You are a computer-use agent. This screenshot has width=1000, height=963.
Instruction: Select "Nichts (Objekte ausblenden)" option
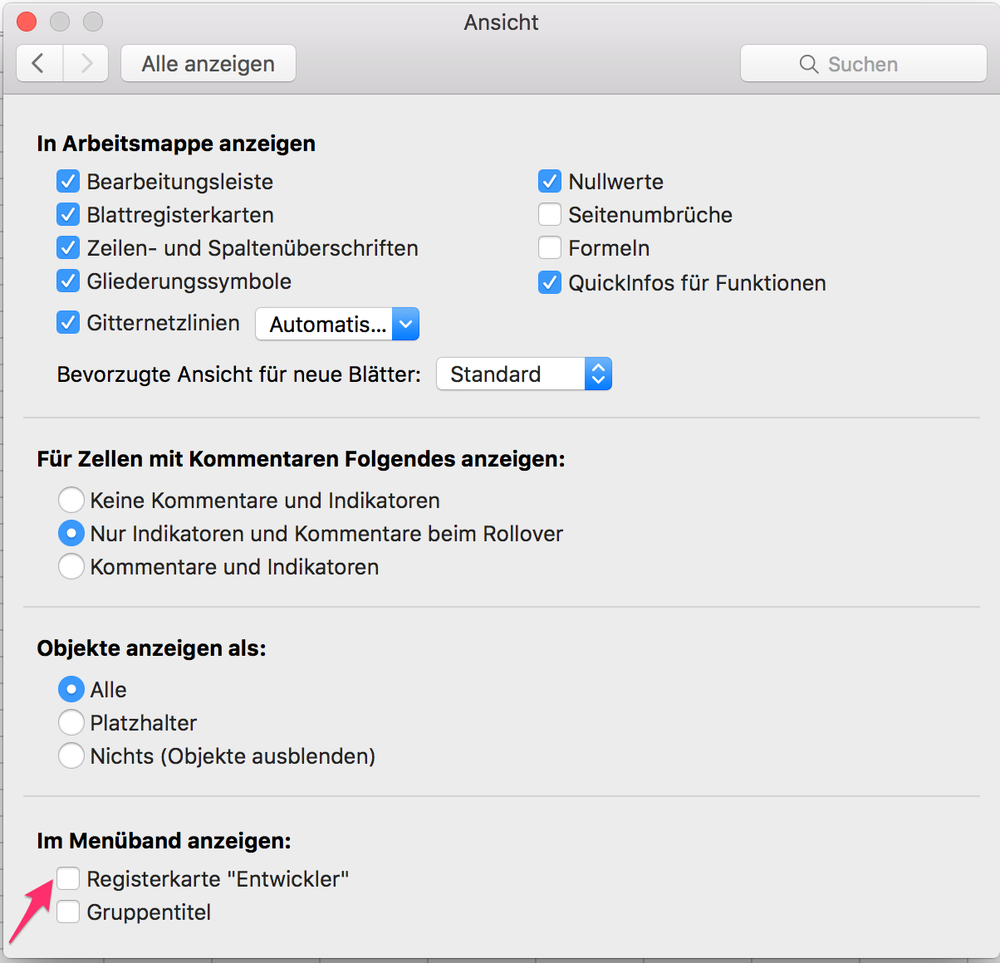[71, 756]
